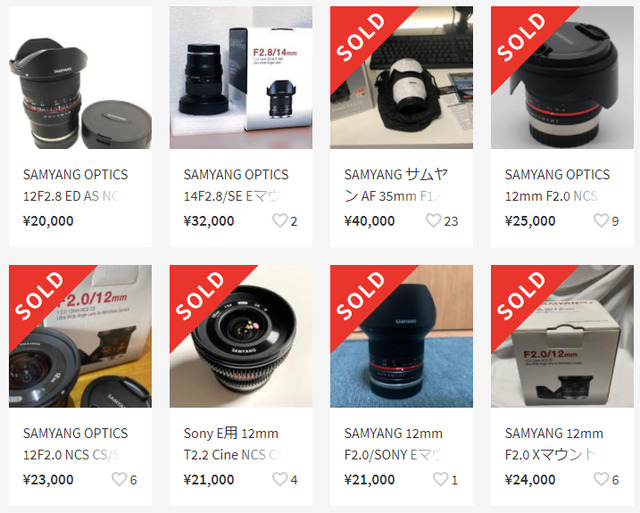The image size is (640, 513).
Task: Like the Sony E 12mm T2.2 Cine listing
Action: (x=280, y=479)
